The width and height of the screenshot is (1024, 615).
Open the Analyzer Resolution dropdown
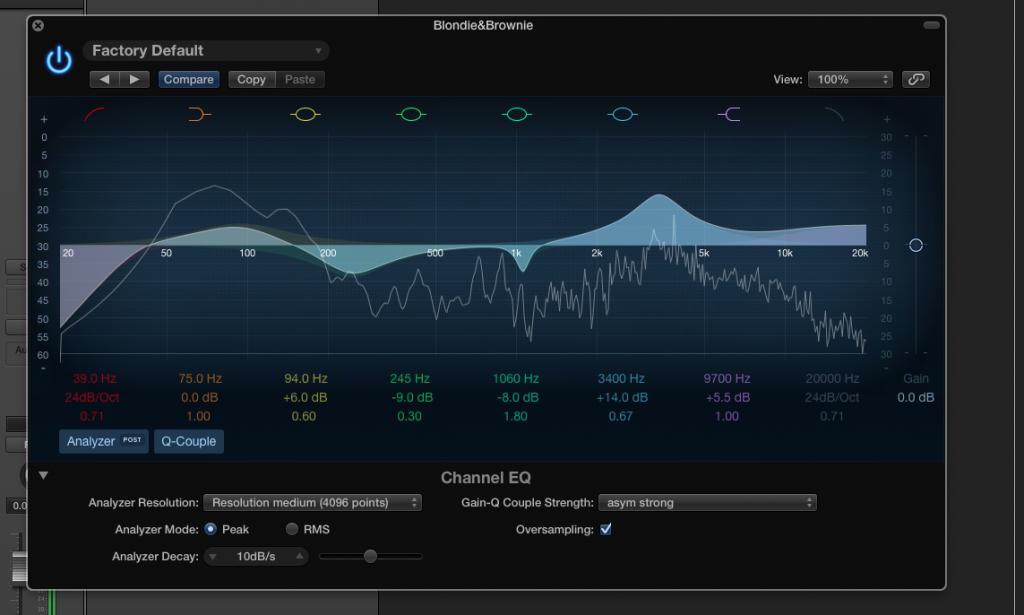click(312, 503)
